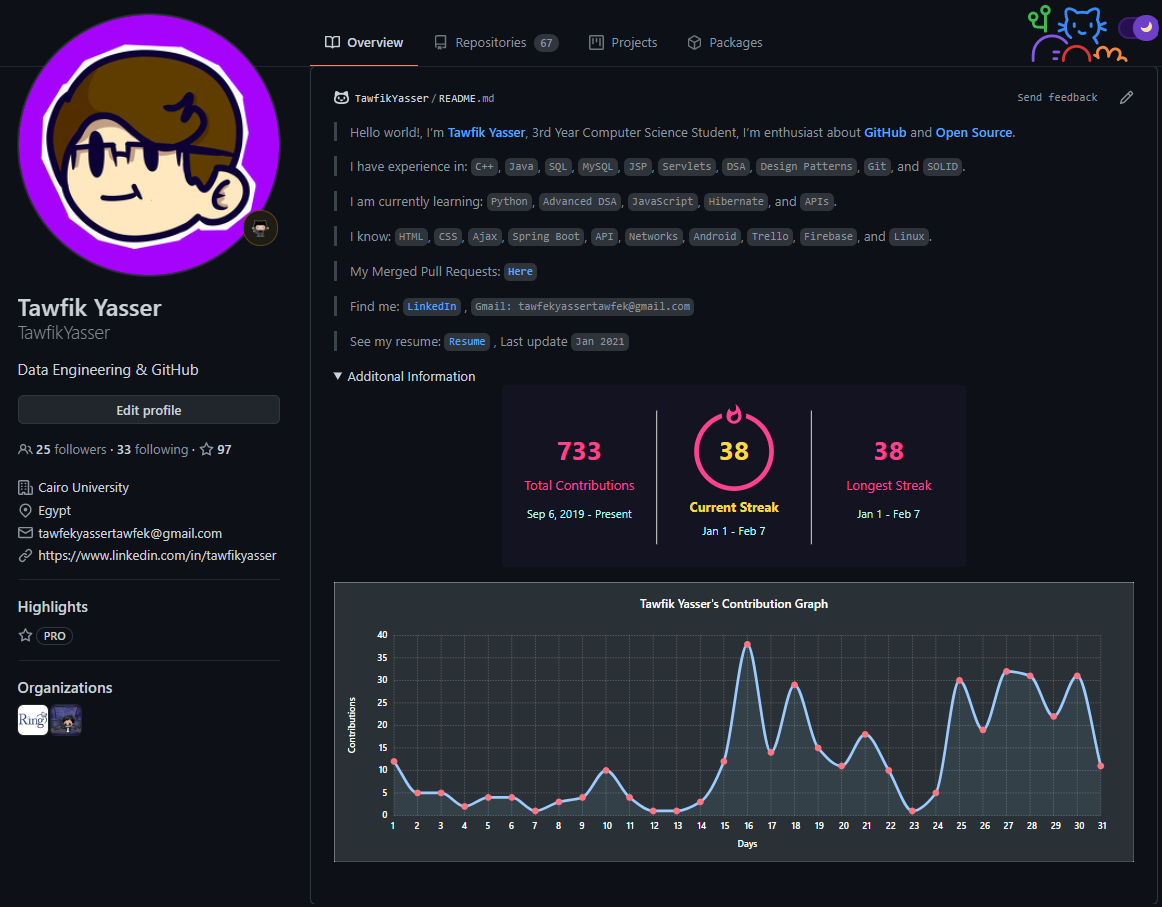1162x907 pixels.
Task: Click the Current Streak progress ring
Action: click(x=734, y=451)
